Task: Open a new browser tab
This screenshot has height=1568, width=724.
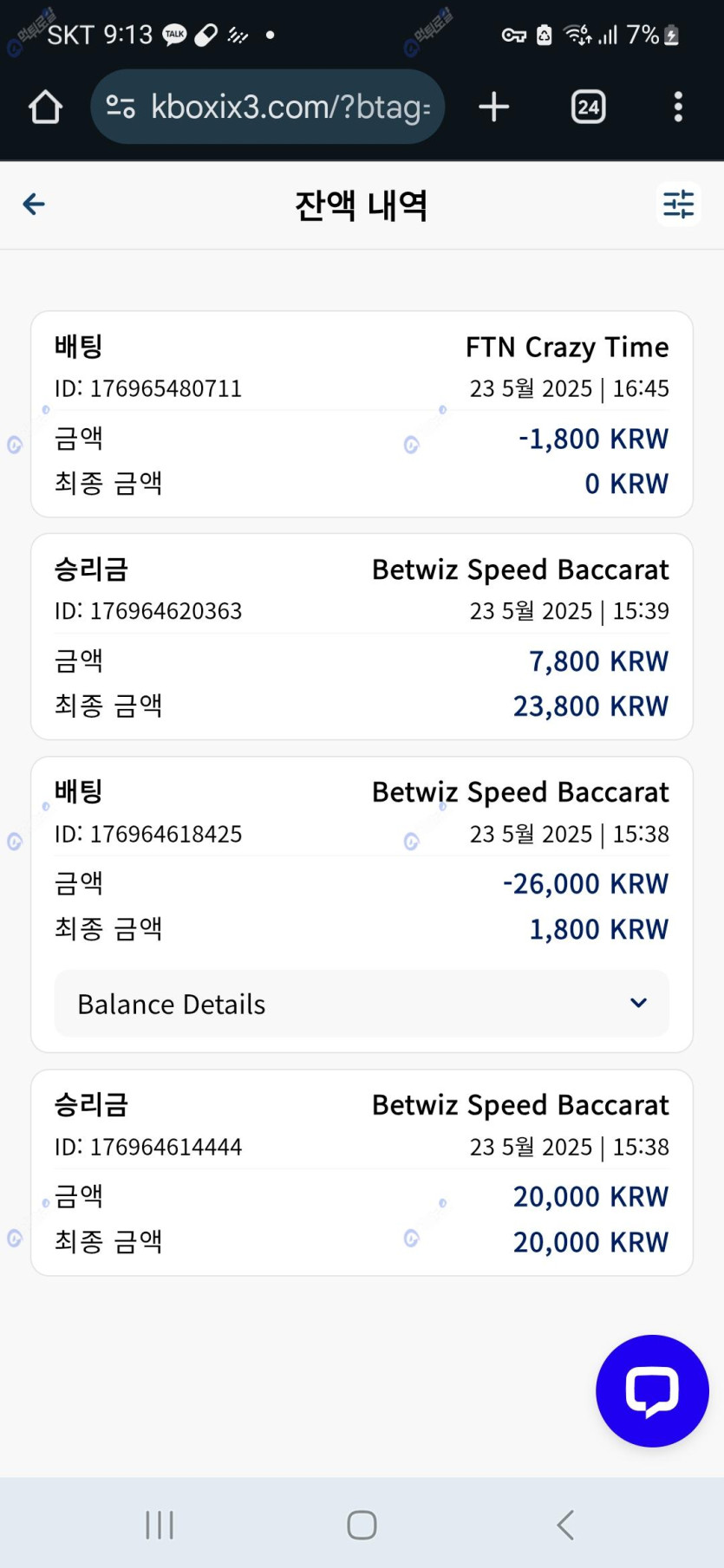Action: tap(493, 107)
